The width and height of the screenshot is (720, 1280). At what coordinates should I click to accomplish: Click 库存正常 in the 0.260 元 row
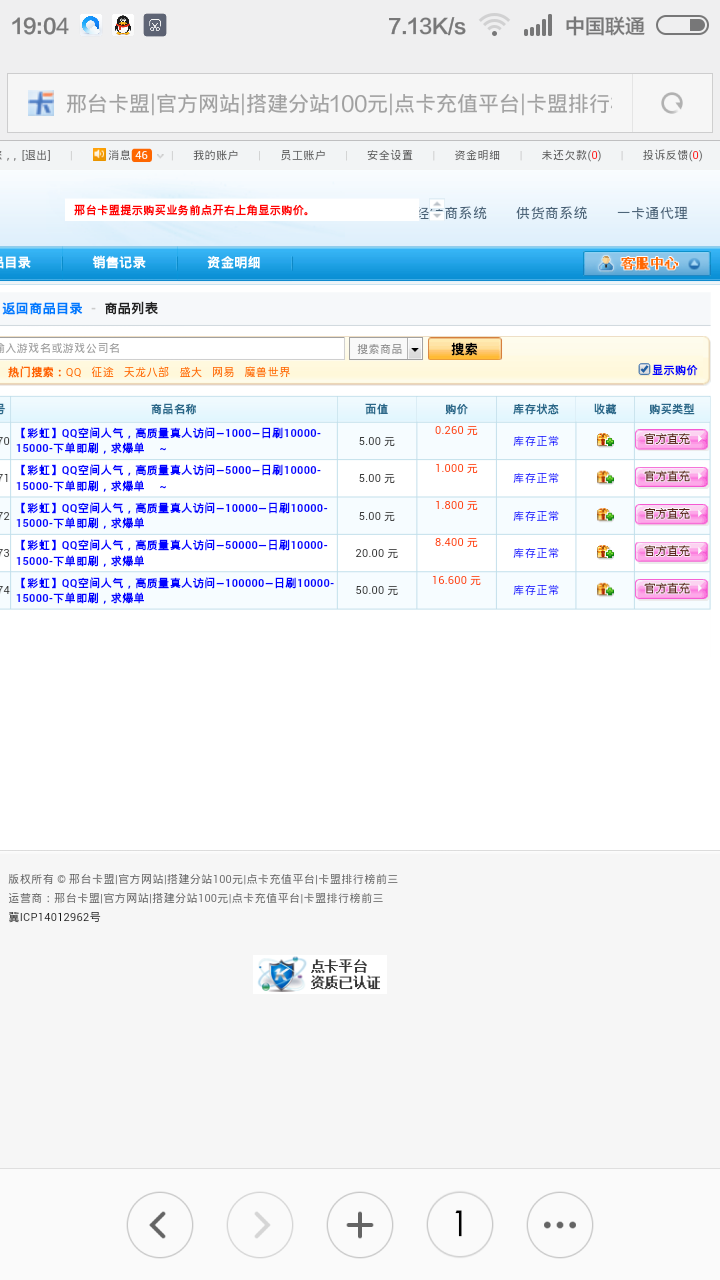(536, 441)
